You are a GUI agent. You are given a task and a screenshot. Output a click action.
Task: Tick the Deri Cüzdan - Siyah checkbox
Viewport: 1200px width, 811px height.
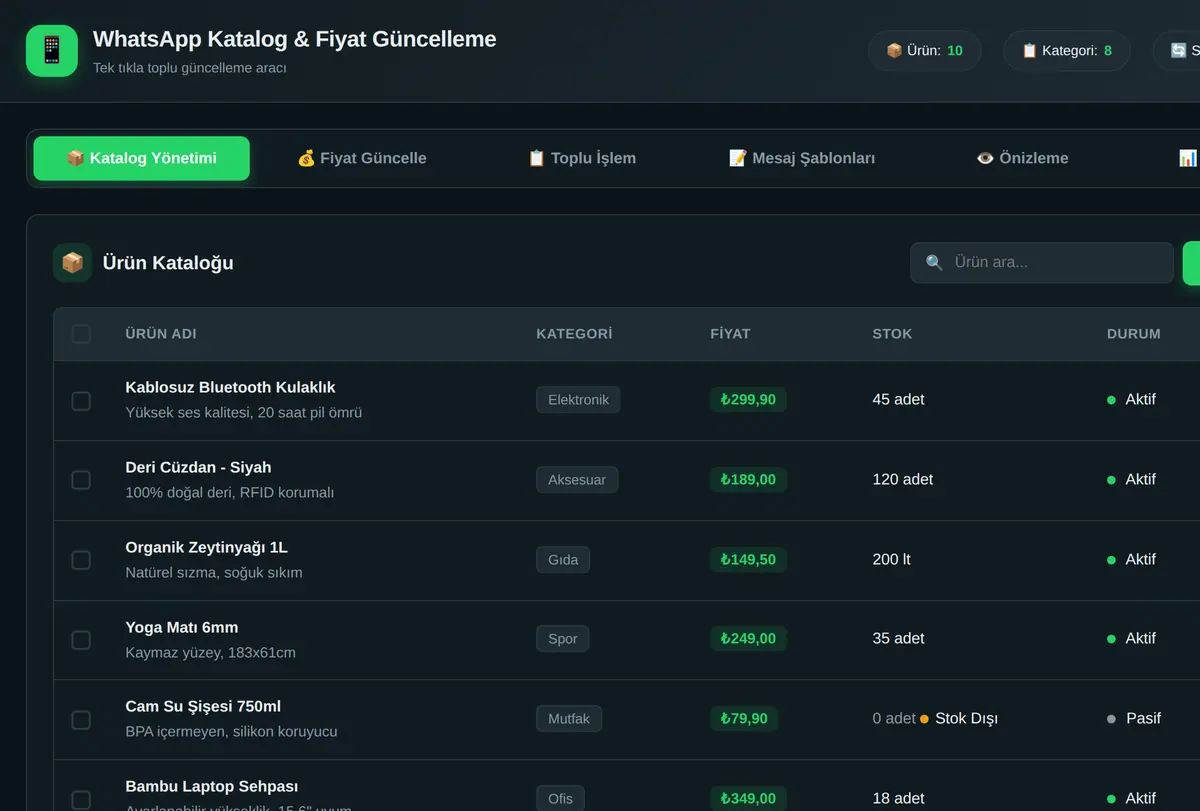81,481
